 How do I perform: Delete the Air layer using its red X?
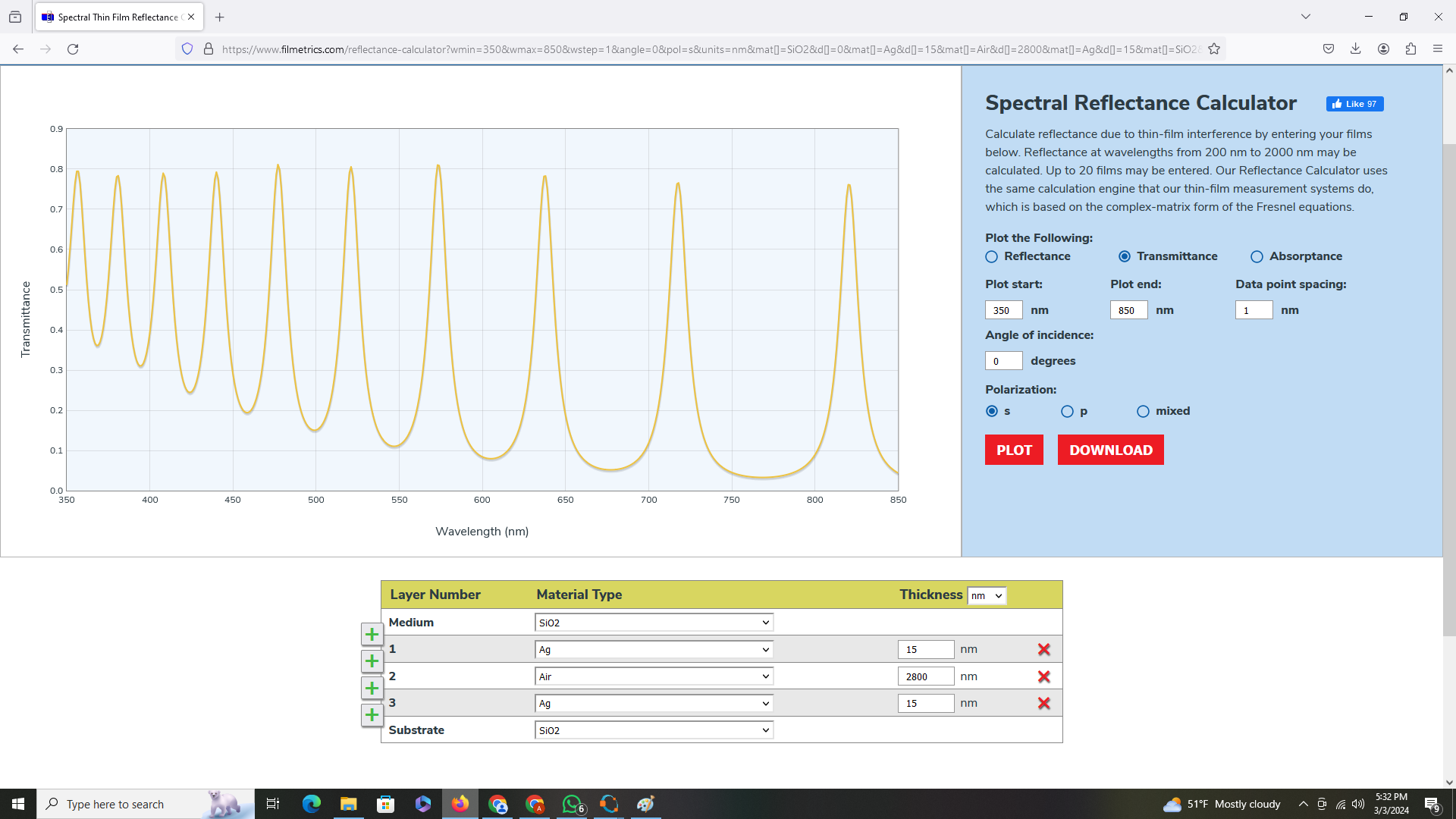point(1044,676)
